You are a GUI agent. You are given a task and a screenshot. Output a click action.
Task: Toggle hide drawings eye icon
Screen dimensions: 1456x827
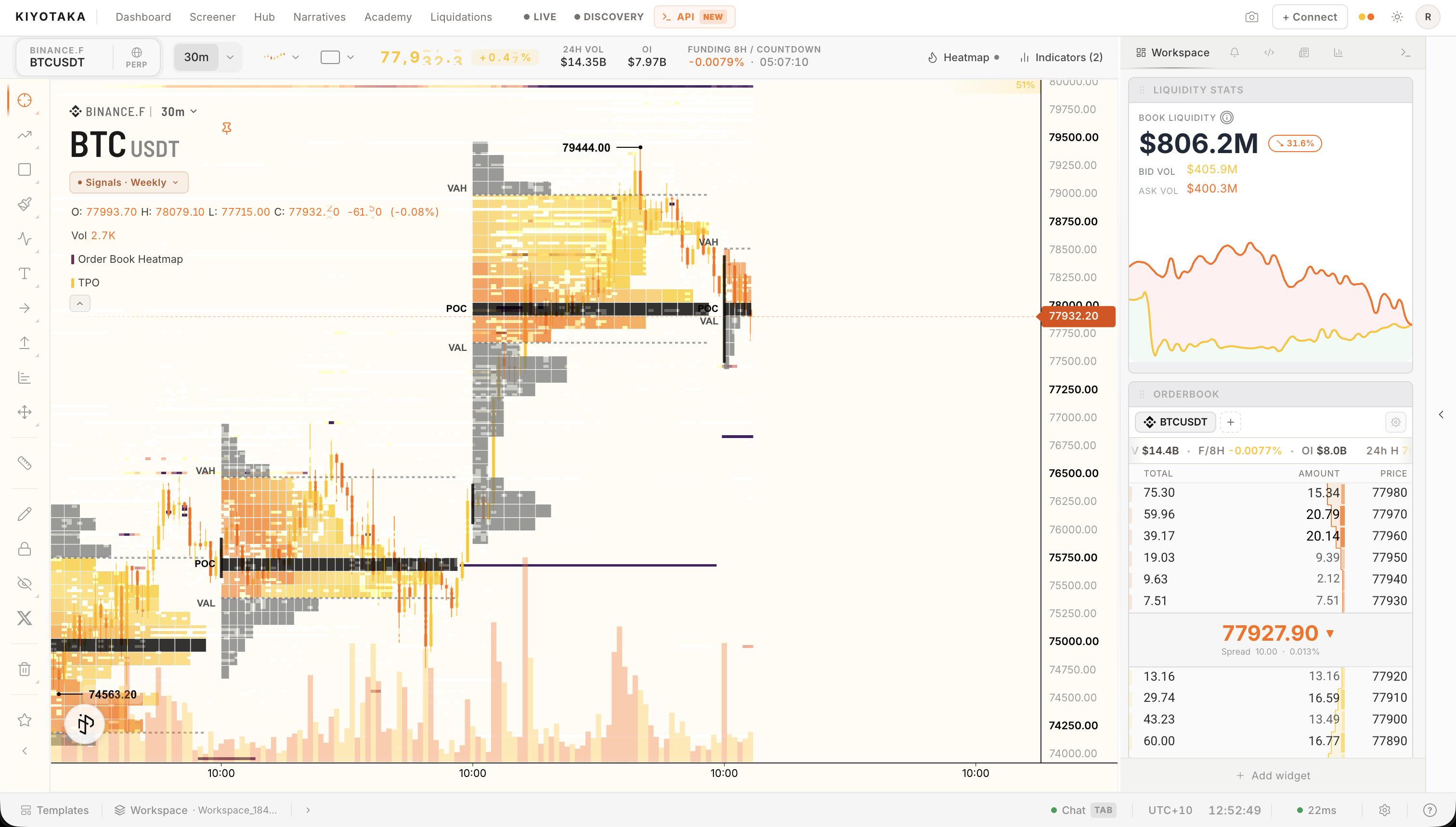click(x=25, y=584)
